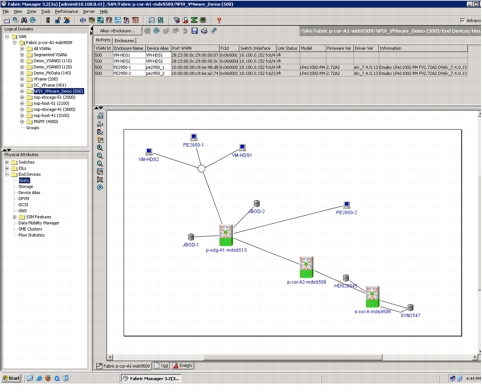The image size is (482, 392).
Task: Collapse the SAN root tree node
Action: tap(7, 37)
